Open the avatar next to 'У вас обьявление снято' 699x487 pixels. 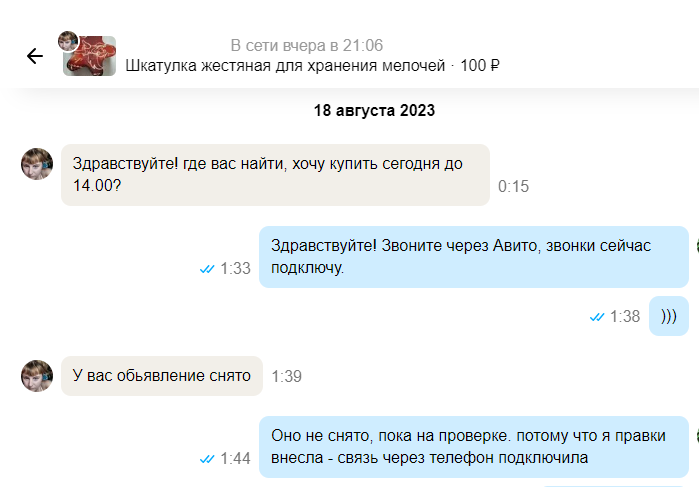pos(37,376)
